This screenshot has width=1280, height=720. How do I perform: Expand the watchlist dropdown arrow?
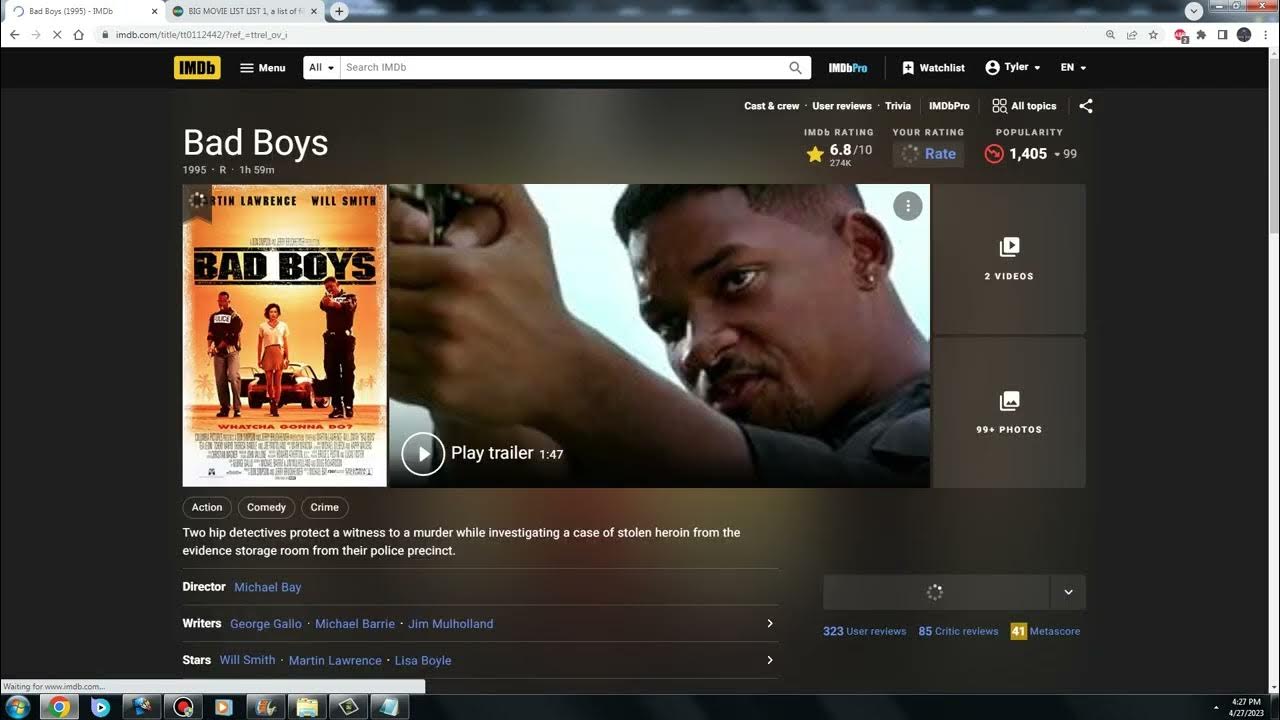(1068, 592)
